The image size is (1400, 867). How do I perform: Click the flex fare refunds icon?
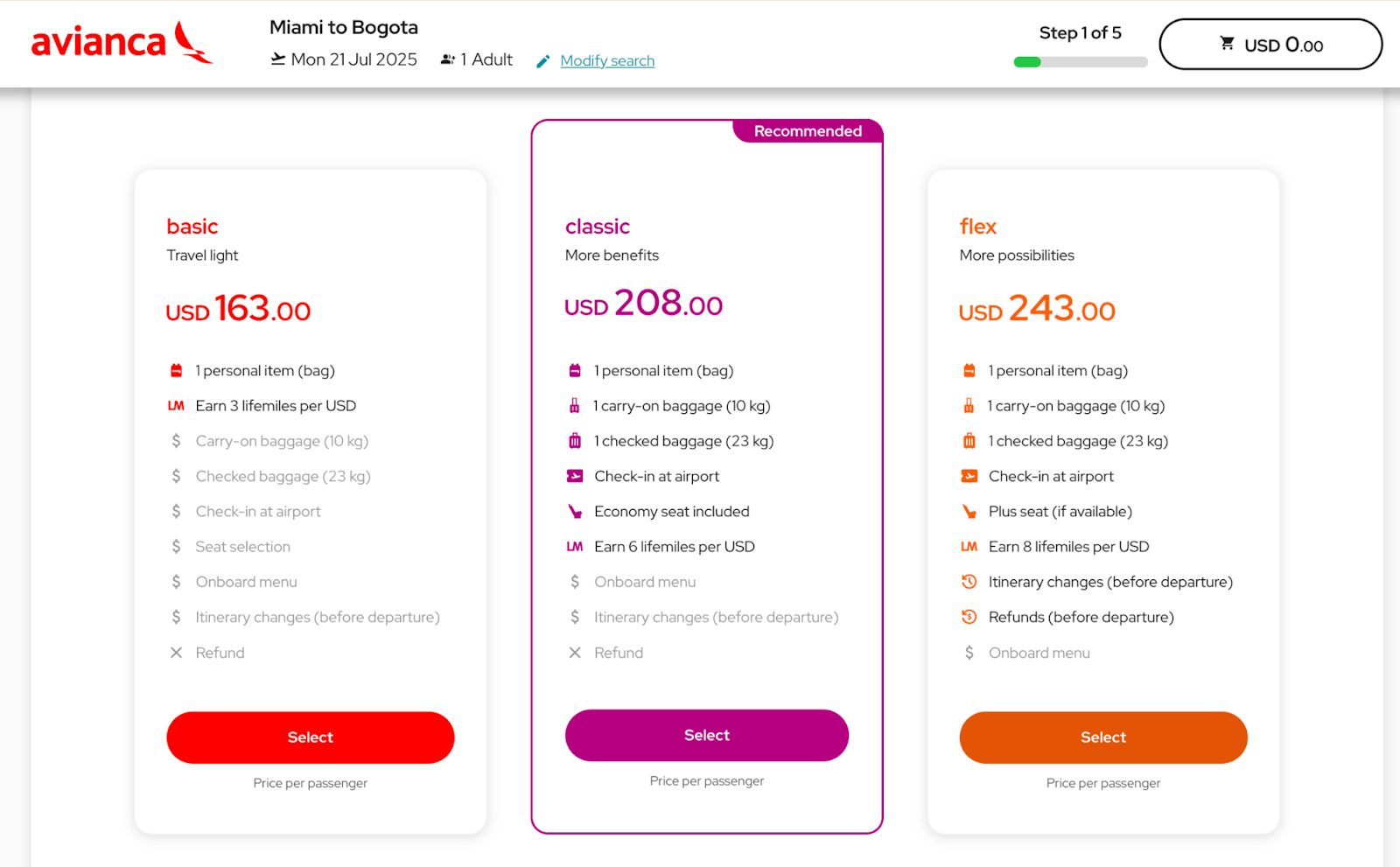969,617
